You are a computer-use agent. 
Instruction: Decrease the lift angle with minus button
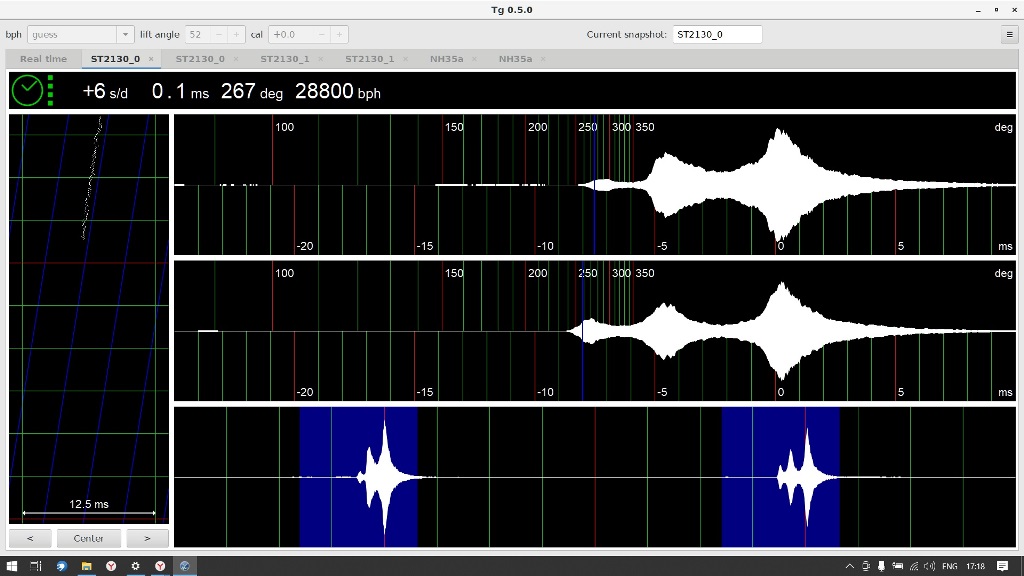(x=219, y=34)
